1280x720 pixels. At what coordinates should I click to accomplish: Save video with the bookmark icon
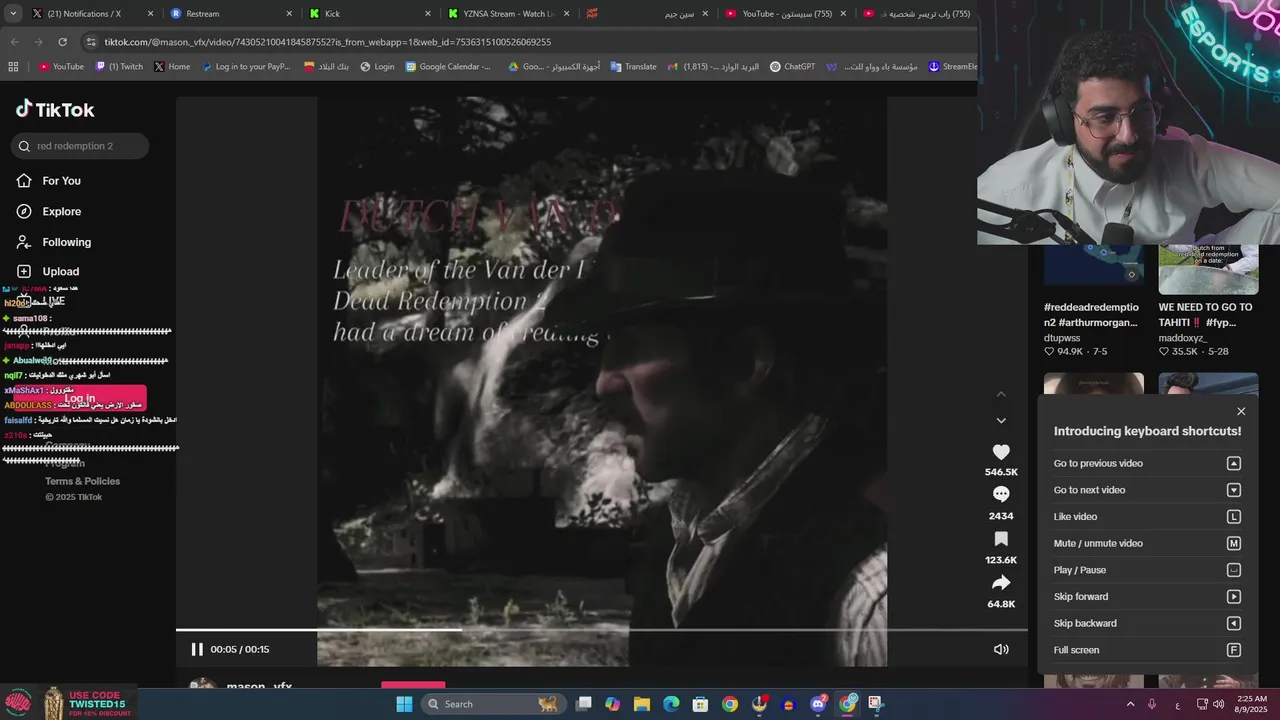(1001, 539)
